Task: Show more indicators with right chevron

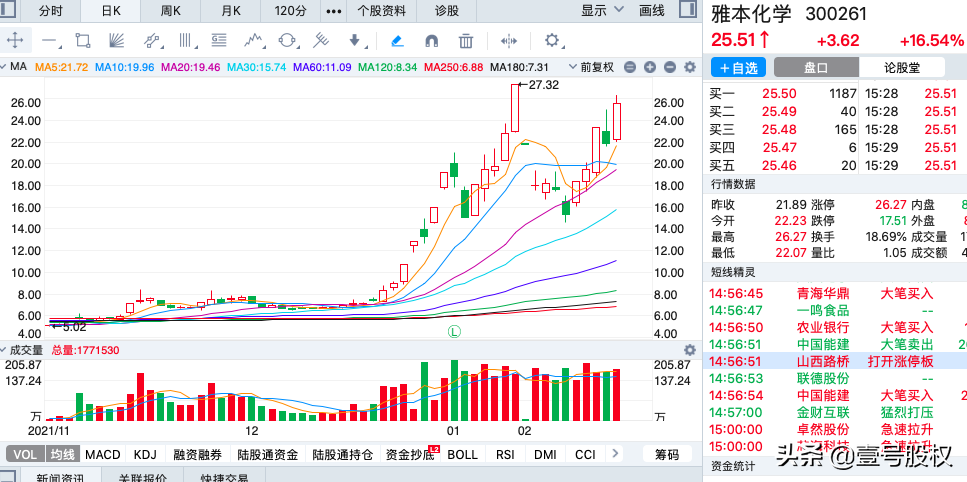Action: (614, 454)
